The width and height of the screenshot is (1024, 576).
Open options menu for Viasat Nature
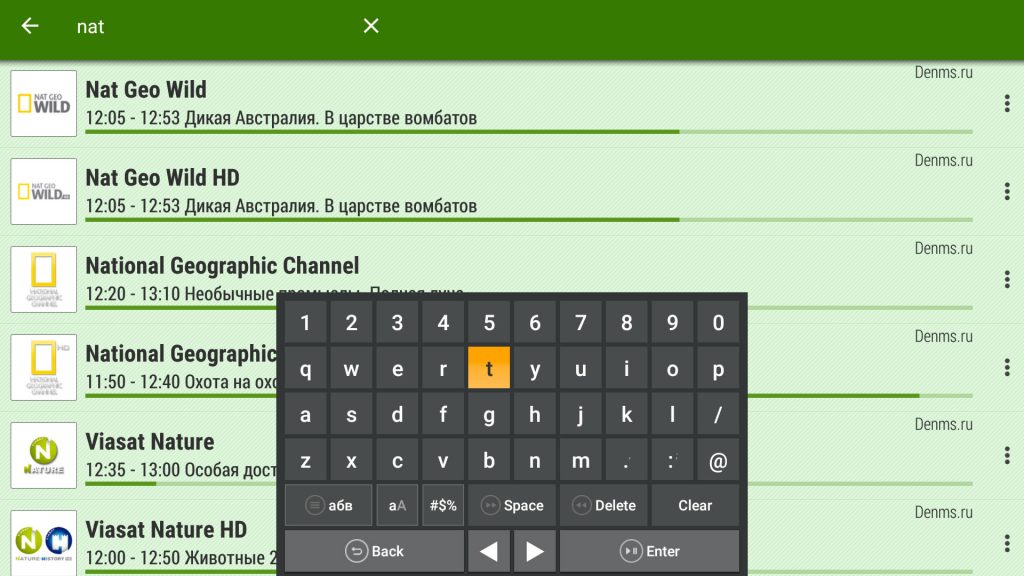tap(1007, 455)
